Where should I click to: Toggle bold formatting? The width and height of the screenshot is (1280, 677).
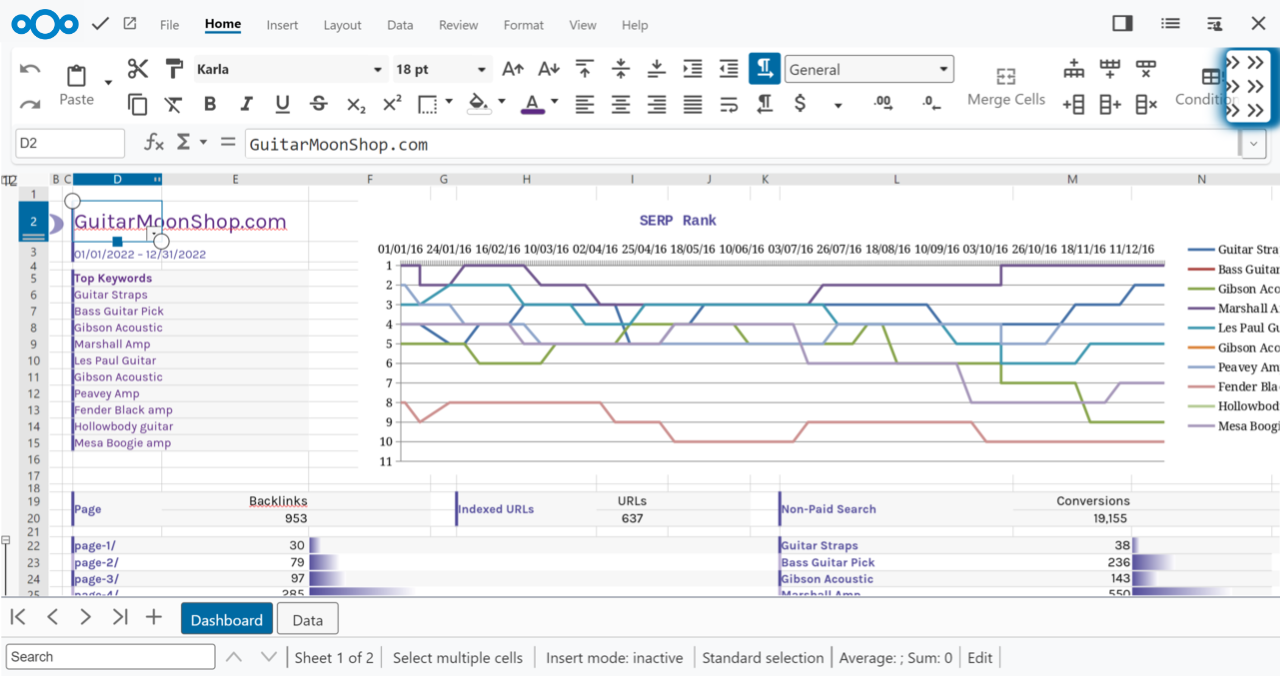tap(210, 104)
